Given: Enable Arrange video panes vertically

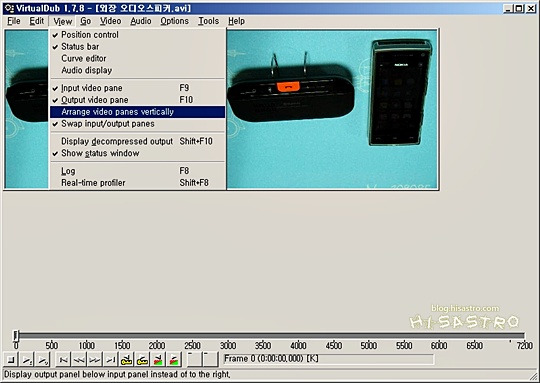Looking at the screenshot, I should tap(138, 112).
